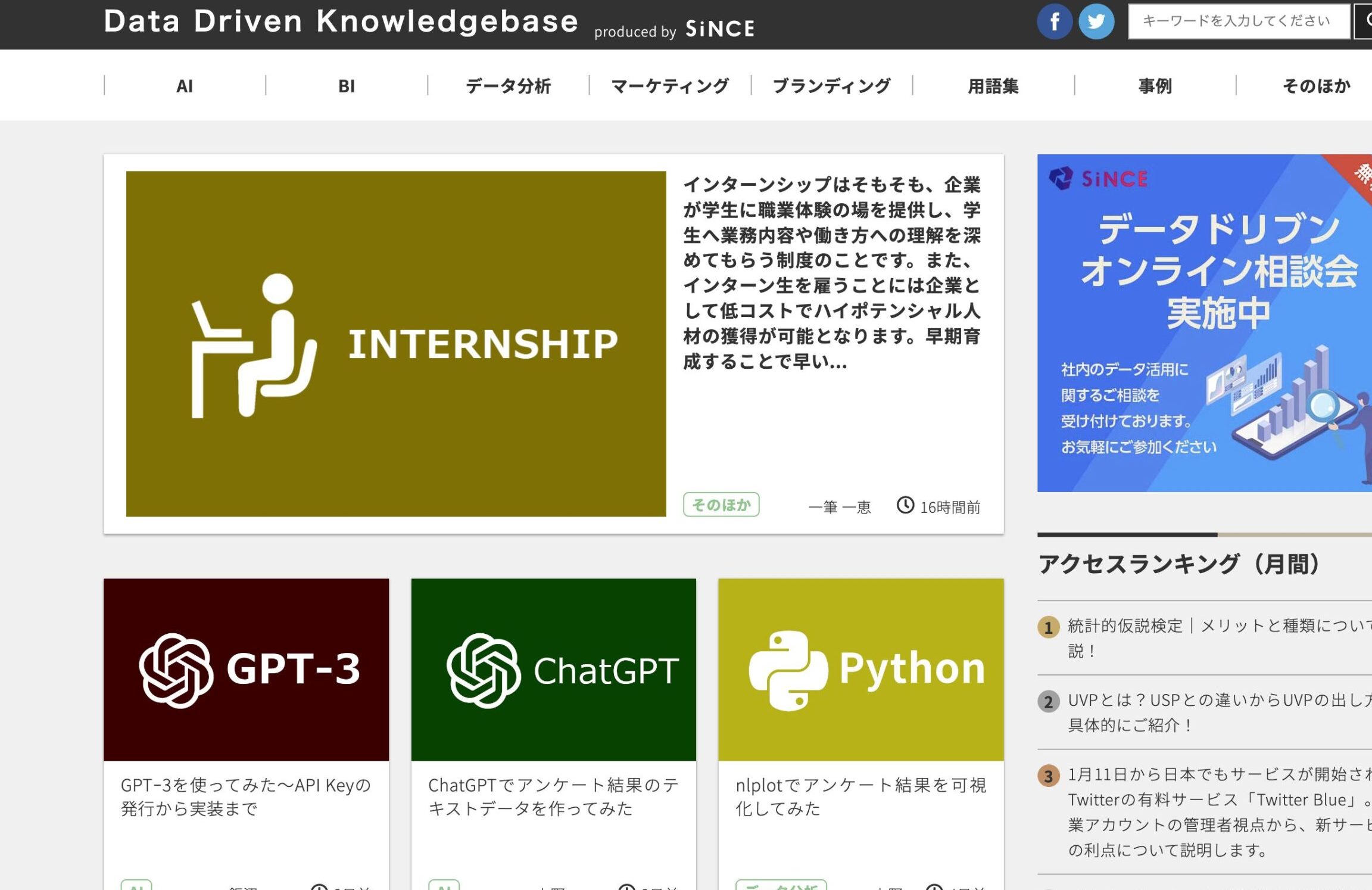
Task: Click author name 一筆 一恵
Action: [x=840, y=507]
